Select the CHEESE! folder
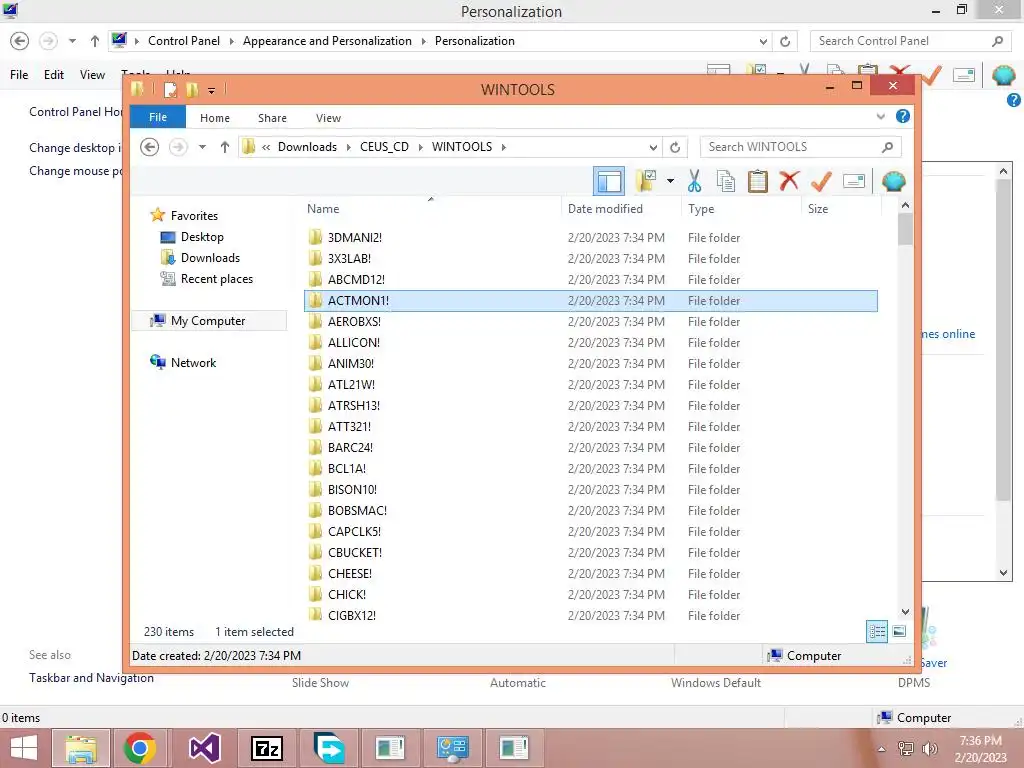The height and width of the screenshot is (768, 1024). pos(590,573)
